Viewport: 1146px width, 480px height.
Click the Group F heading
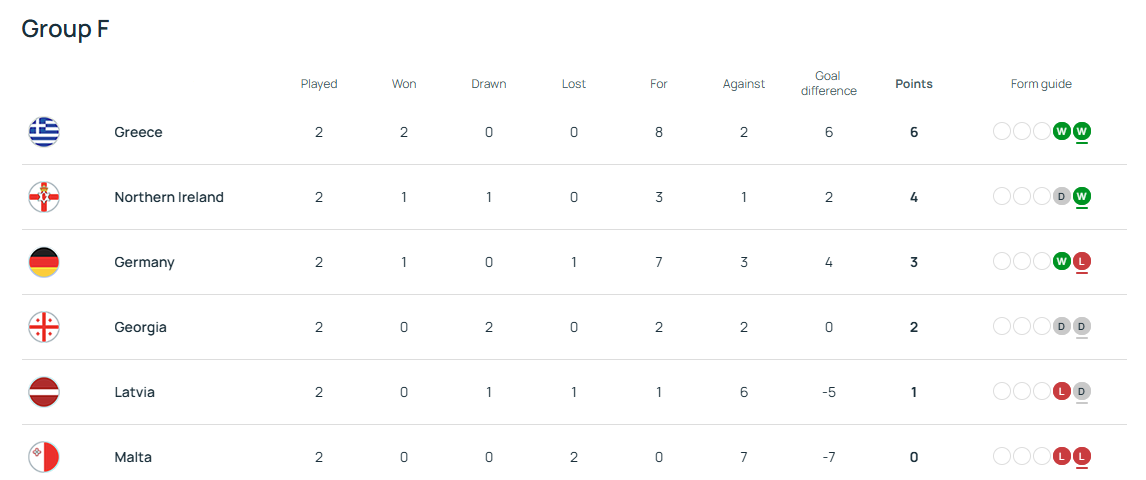[x=65, y=29]
